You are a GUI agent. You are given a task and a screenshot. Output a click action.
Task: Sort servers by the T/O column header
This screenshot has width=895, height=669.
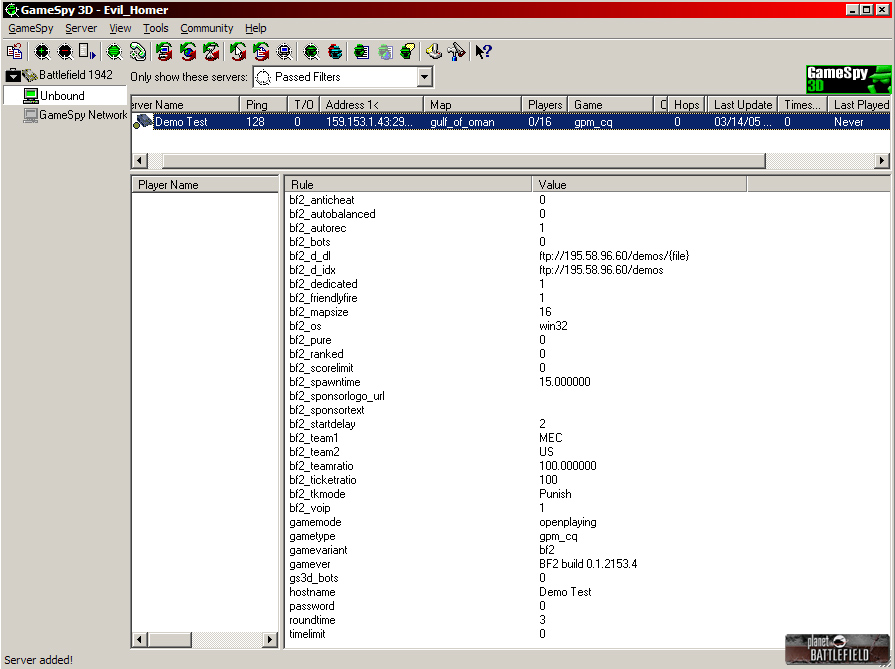(303, 104)
